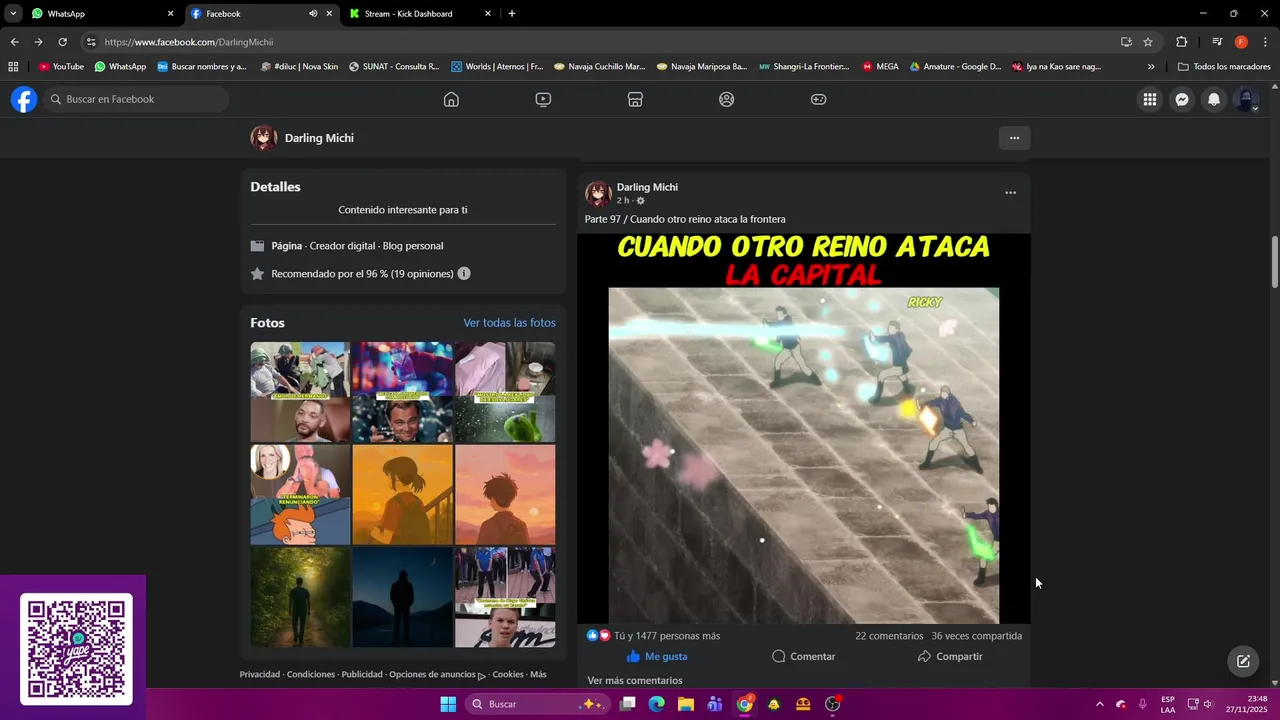Open the Futurama Fry meme photo
Image resolution: width=1280 pixels, height=720 pixels.
coord(300,495)
